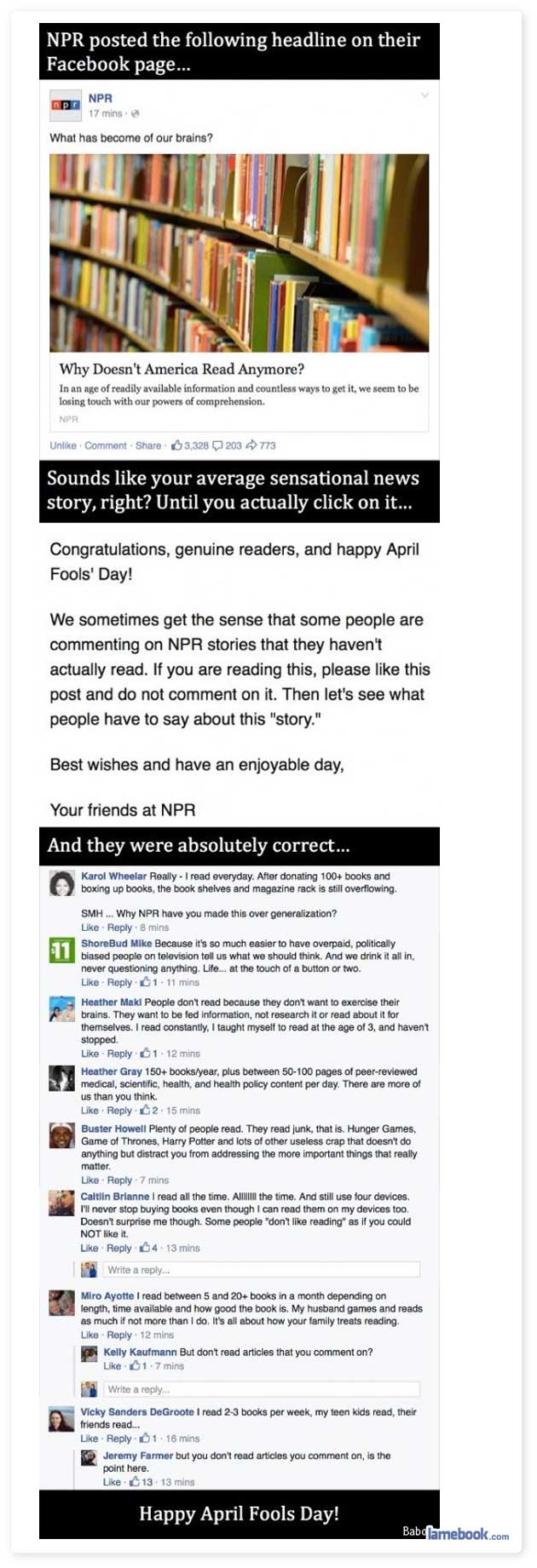Type a reply under Caitlin Brianne's comment
537x1568 pixels.
(x=261, y=1270)
